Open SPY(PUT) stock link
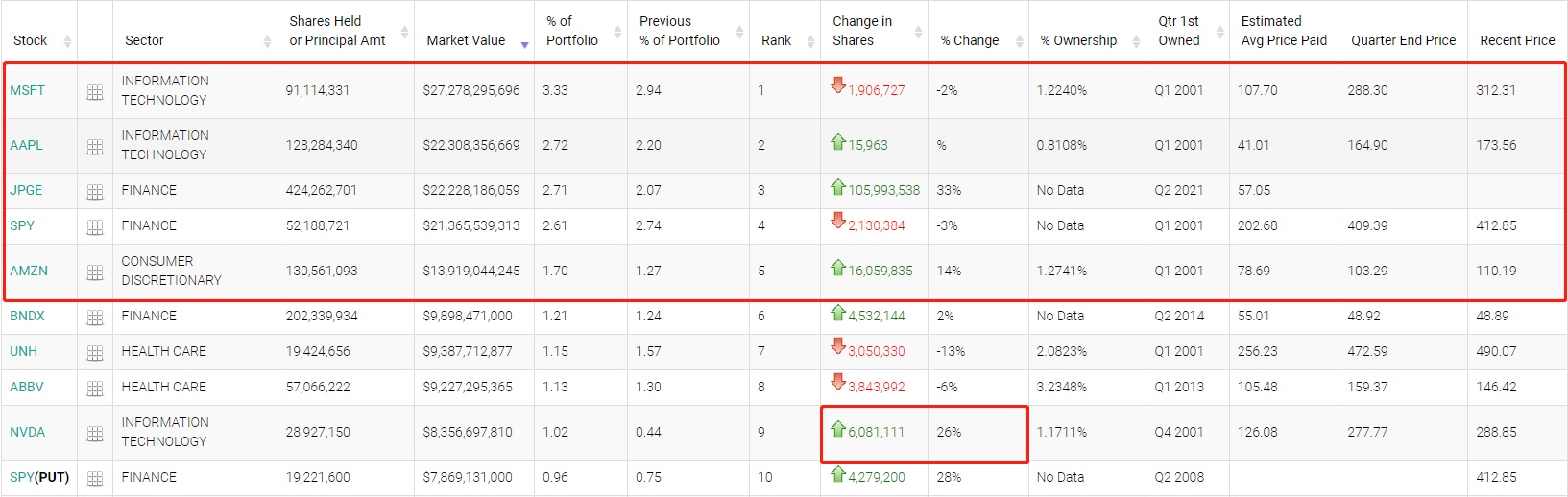 tap(39, 477)
